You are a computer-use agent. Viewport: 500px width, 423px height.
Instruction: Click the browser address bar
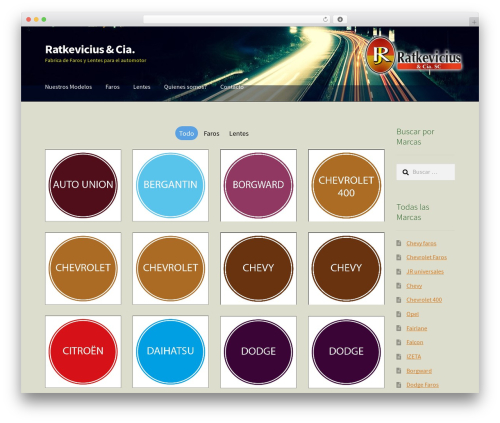[237, 19]
